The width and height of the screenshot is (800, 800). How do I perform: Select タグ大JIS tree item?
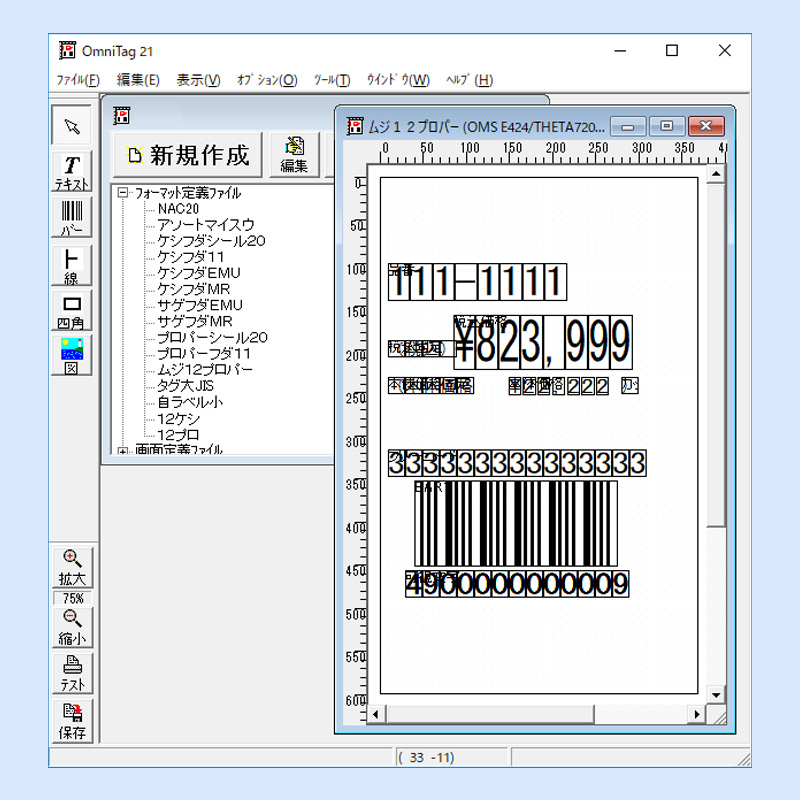(x=185, y=386)
